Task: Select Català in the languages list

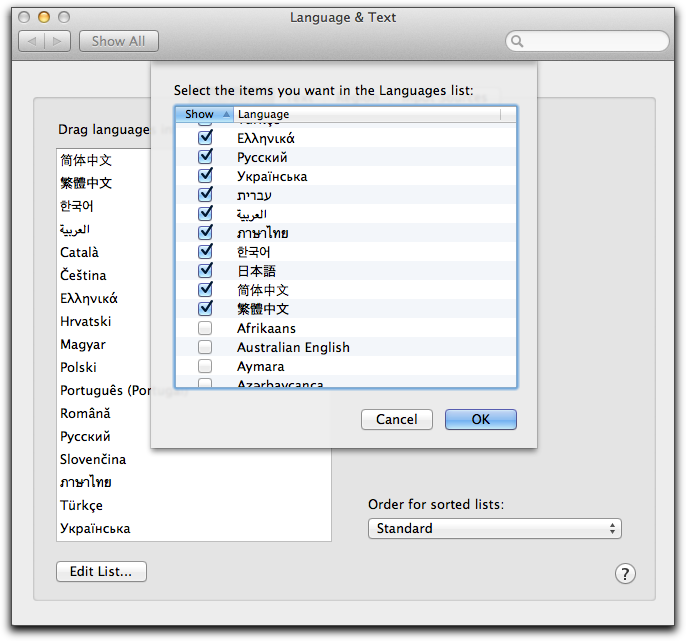Action: (x=79, y=252)
